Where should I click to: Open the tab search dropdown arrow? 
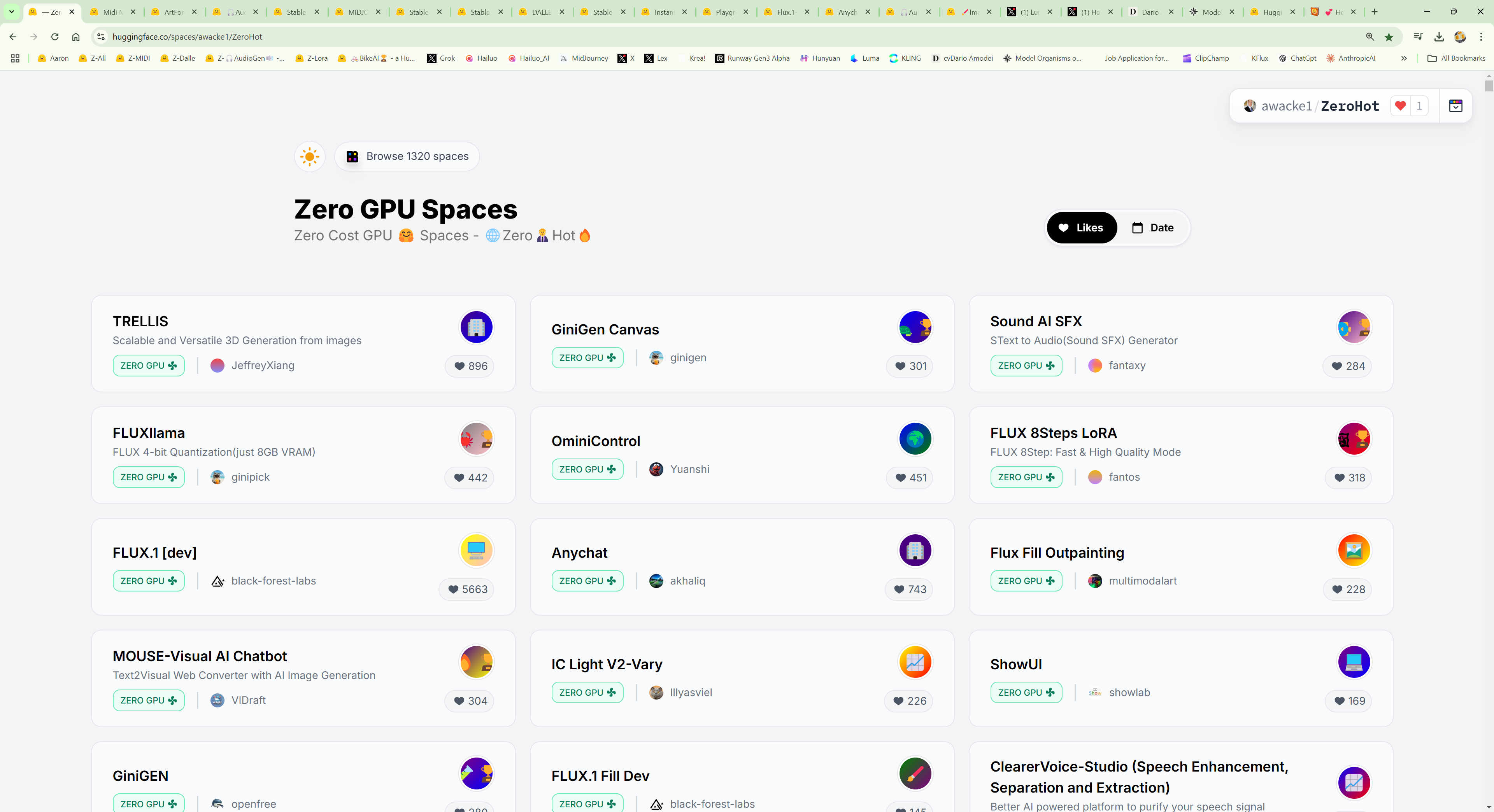(x=12, y=12)
